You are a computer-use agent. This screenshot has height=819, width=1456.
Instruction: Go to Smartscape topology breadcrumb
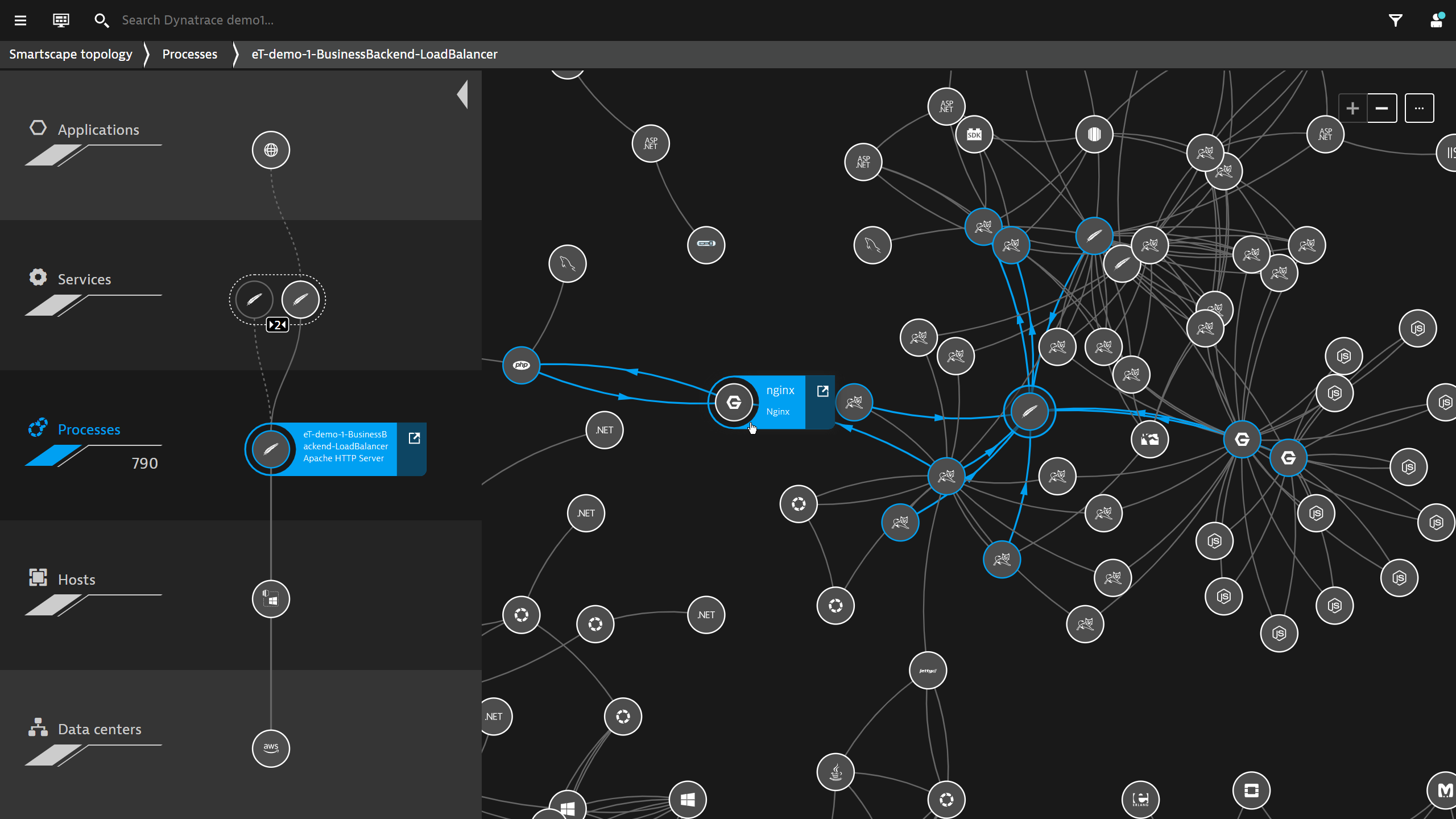tap(71, 54)
